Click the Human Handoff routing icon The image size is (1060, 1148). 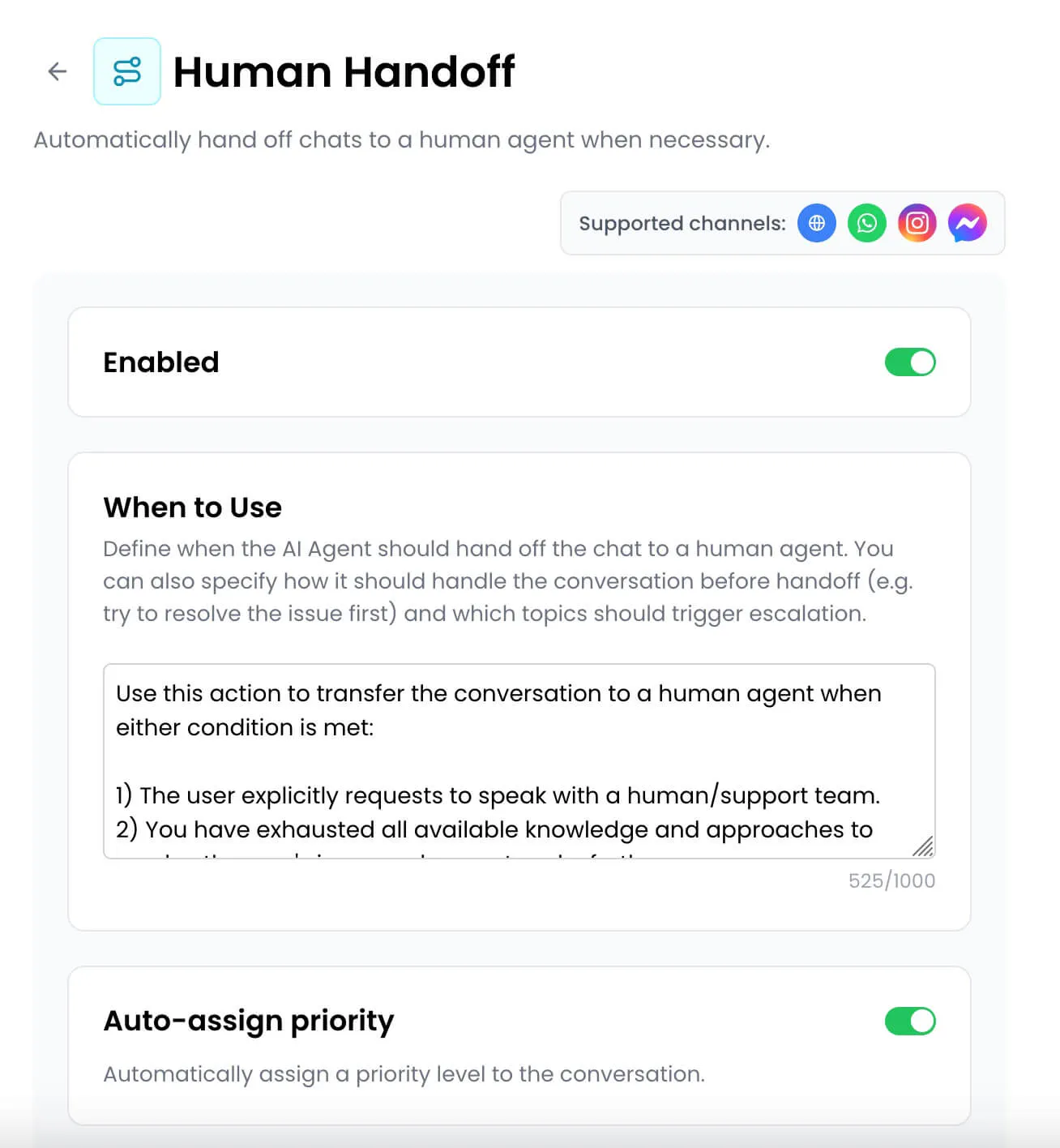click(x=127, y=71)
